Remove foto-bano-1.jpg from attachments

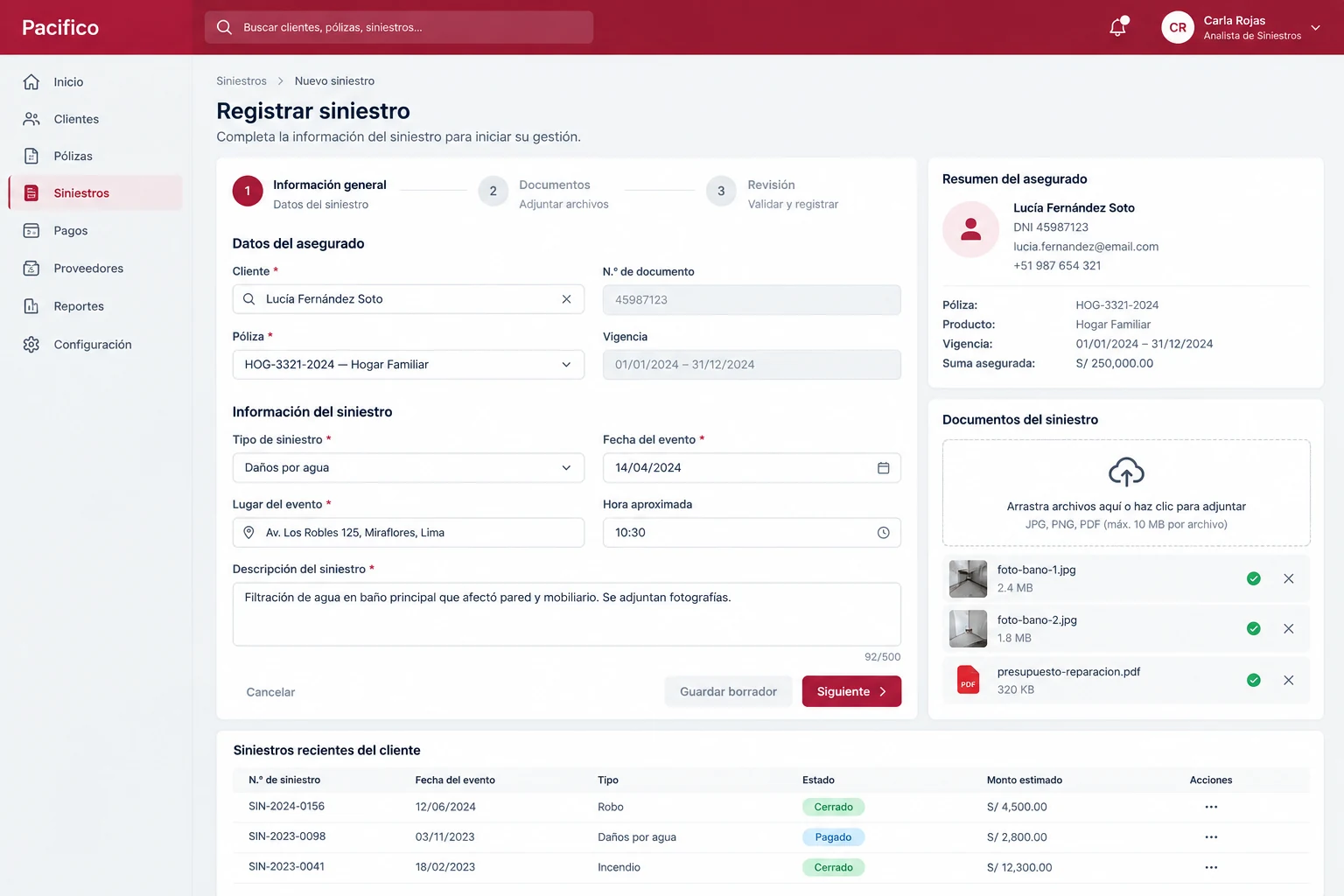coord(1288,578)
